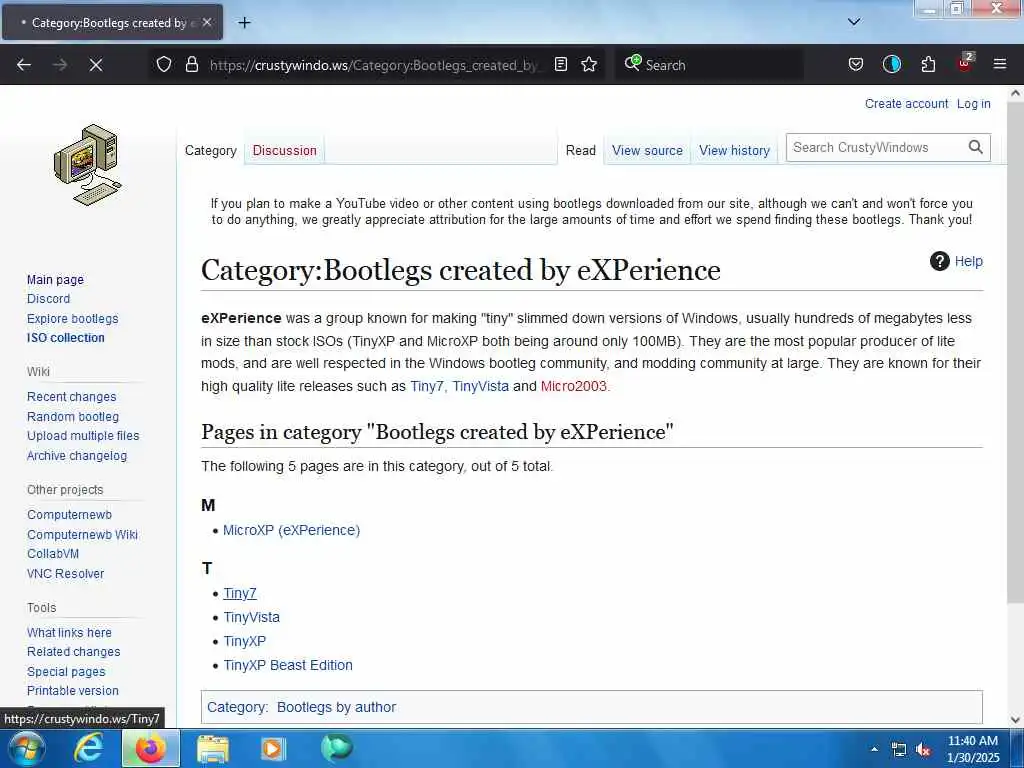Open Printable version link
Image resolution: width=1024 pixels, height=768 pixels.
pyautogui.click(x=72, y=691)
